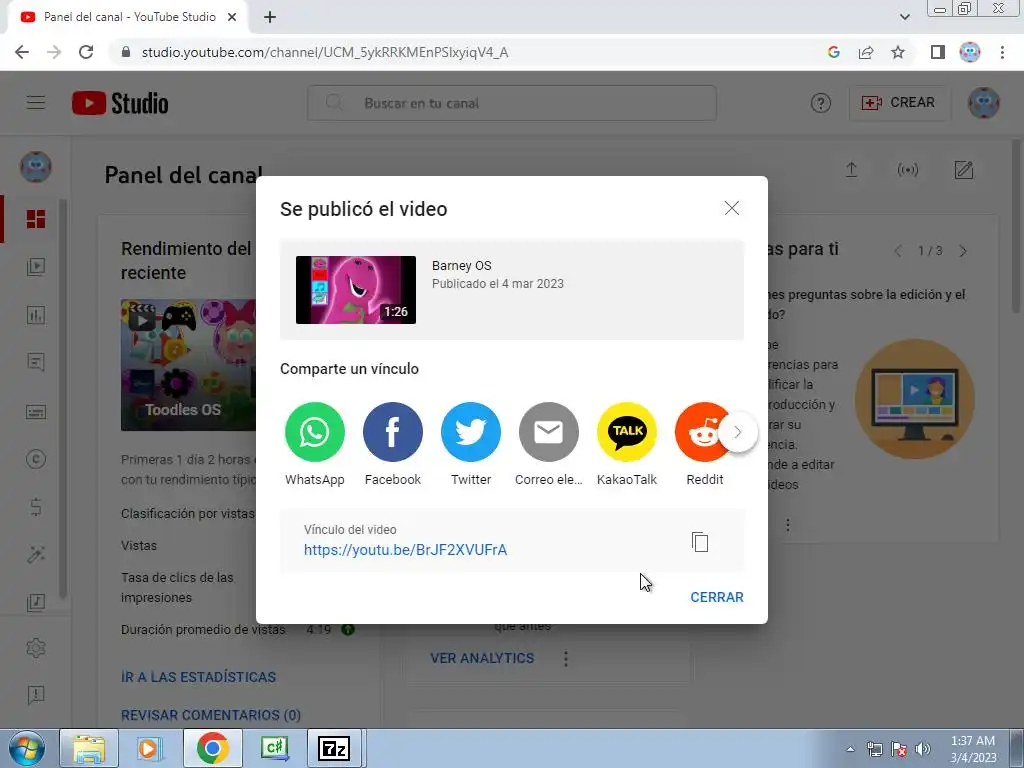Click the volume speaker tray icon
Image resolution: width=1024 pixels, height=768 pixels.
point(923,749)
